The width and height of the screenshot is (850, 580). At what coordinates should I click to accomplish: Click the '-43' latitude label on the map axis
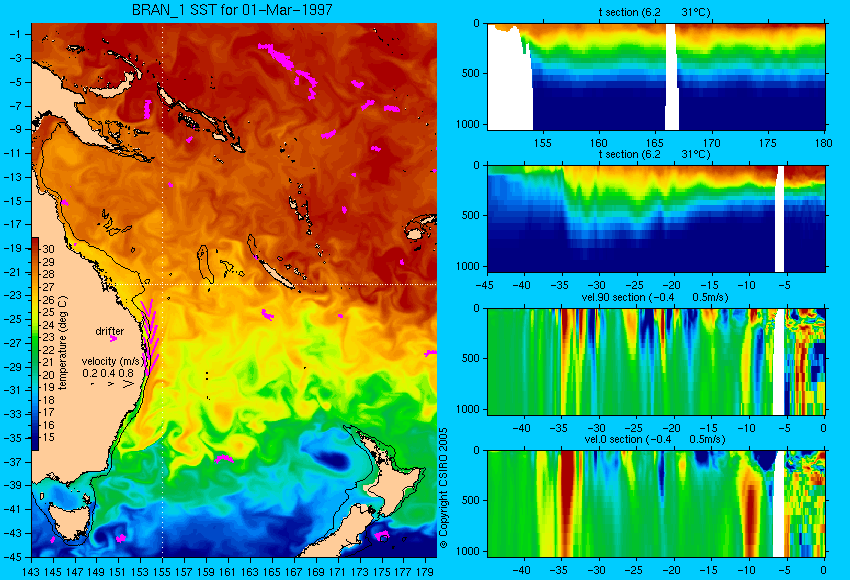[x=15, y=533]
